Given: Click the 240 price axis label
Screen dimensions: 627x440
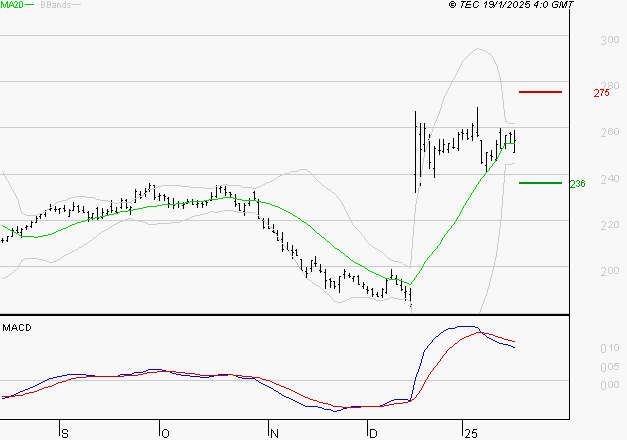Looking at the screenshot, I should pos(610,178).
